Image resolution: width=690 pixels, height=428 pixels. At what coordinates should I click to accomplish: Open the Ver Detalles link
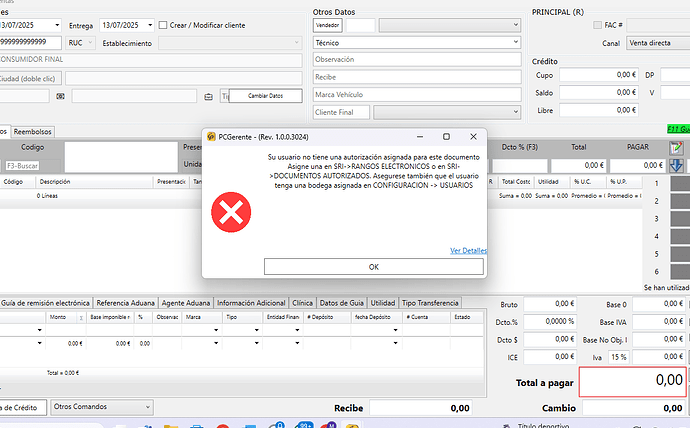click(468, 251)
